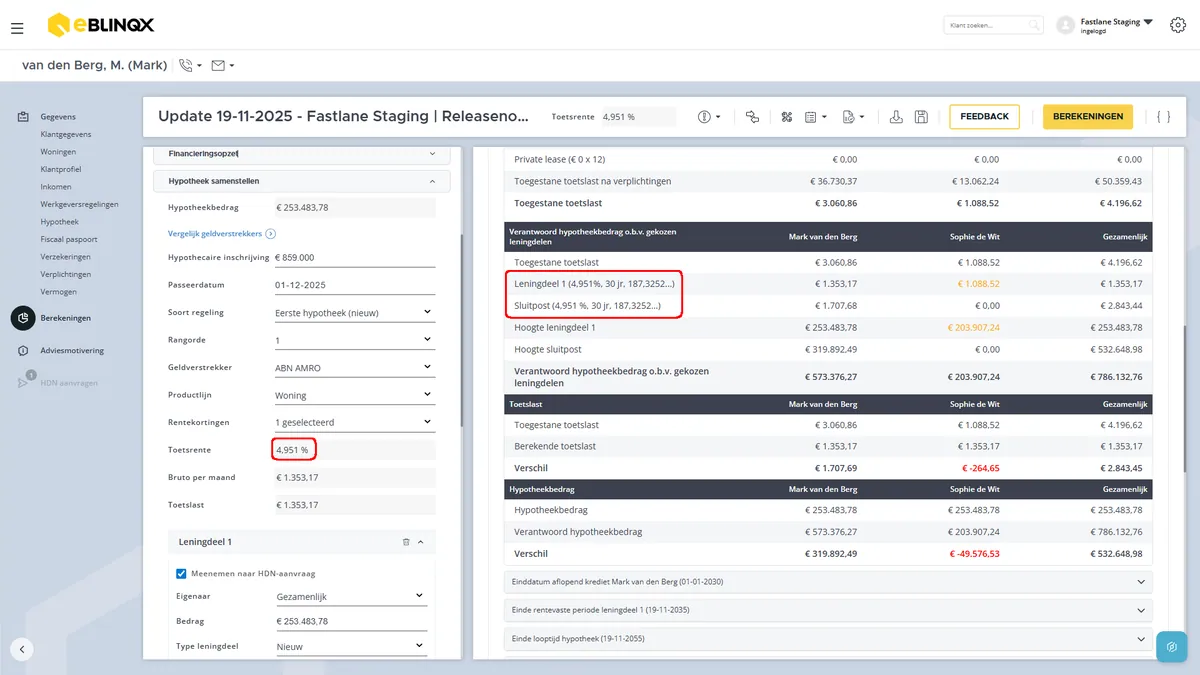Screen dimensions: 1200x675
Task: Click the yellow BEREKENINGEN button
Action: tap(1088, 117)
